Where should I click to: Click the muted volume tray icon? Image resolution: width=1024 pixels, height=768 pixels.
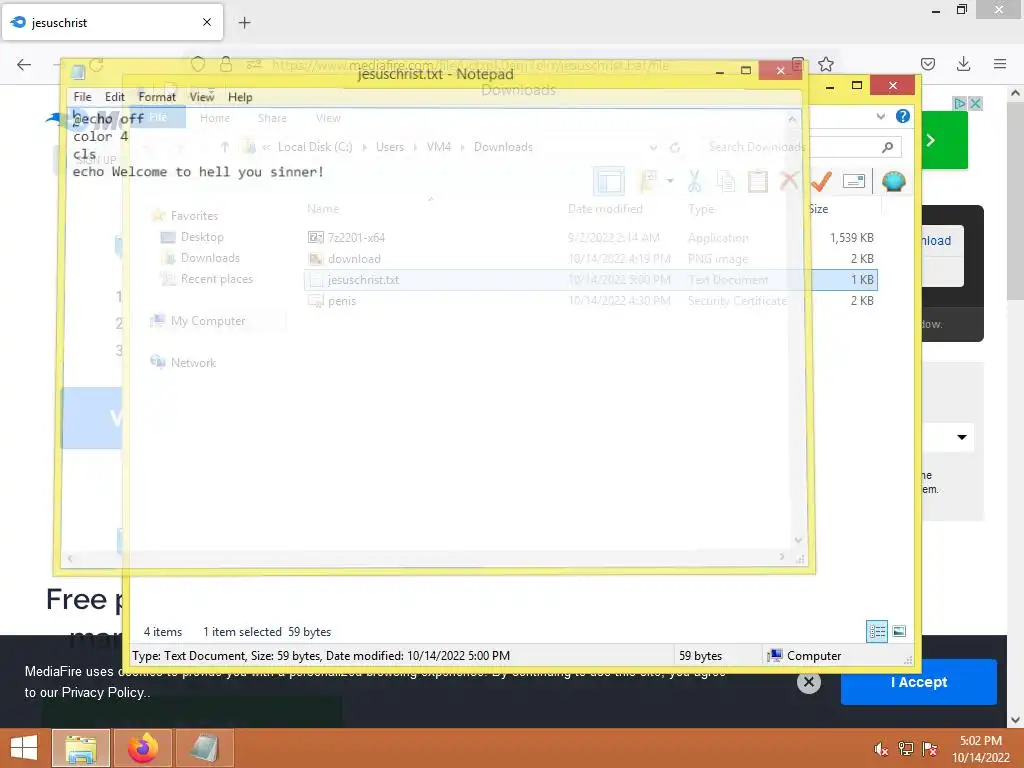881,748
